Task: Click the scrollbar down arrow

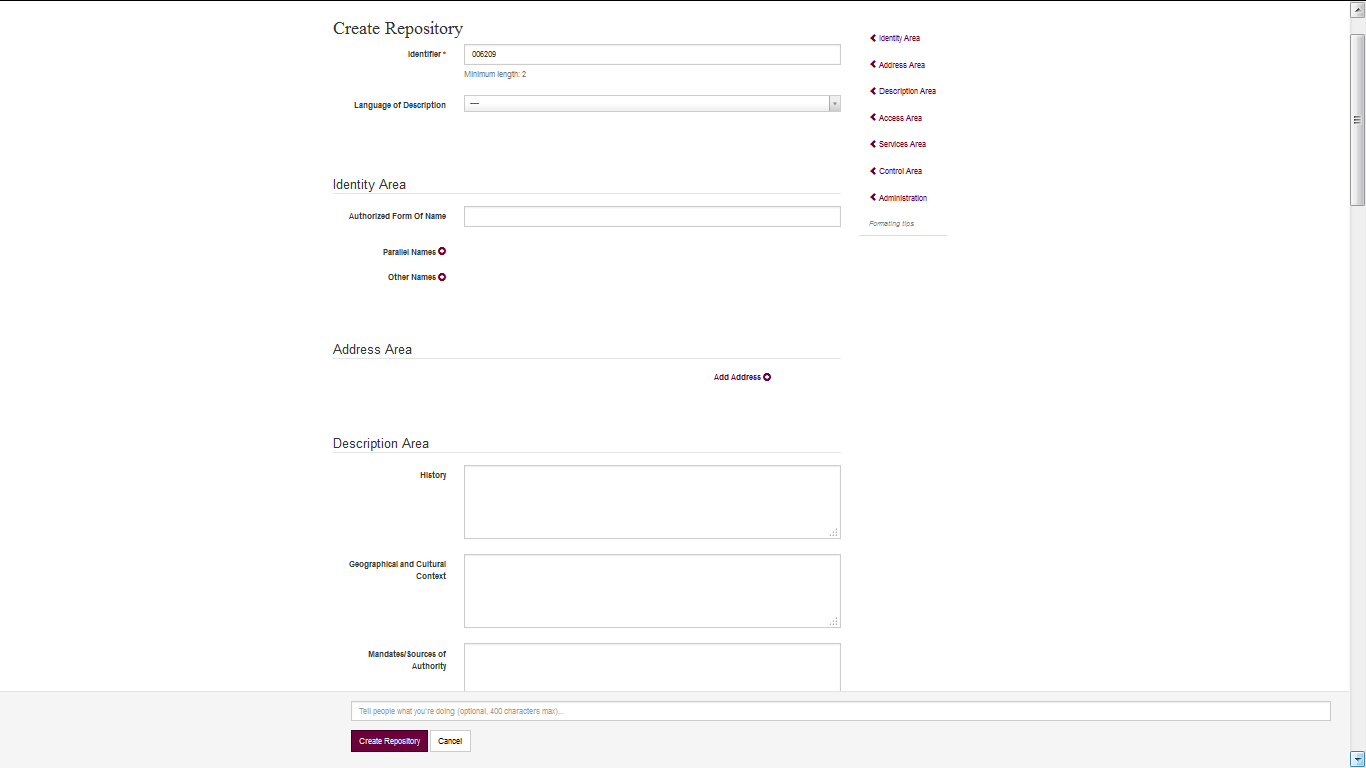Action: (1358, 760)
